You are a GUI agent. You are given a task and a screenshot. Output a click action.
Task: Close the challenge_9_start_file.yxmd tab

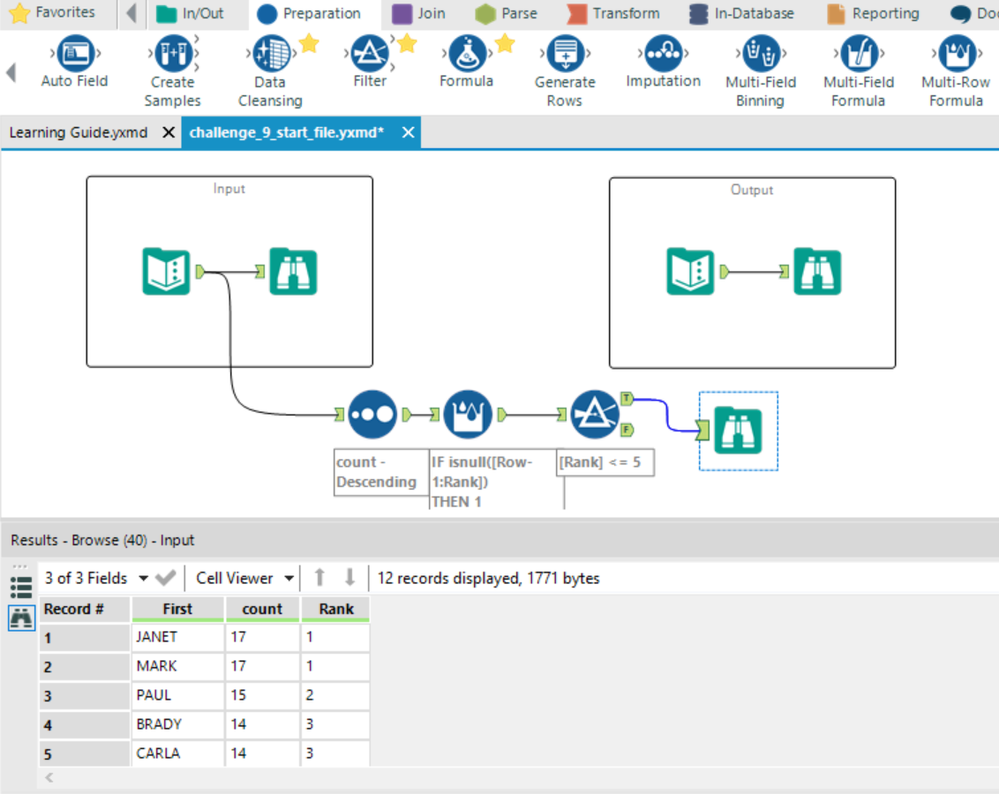(408, 133)
